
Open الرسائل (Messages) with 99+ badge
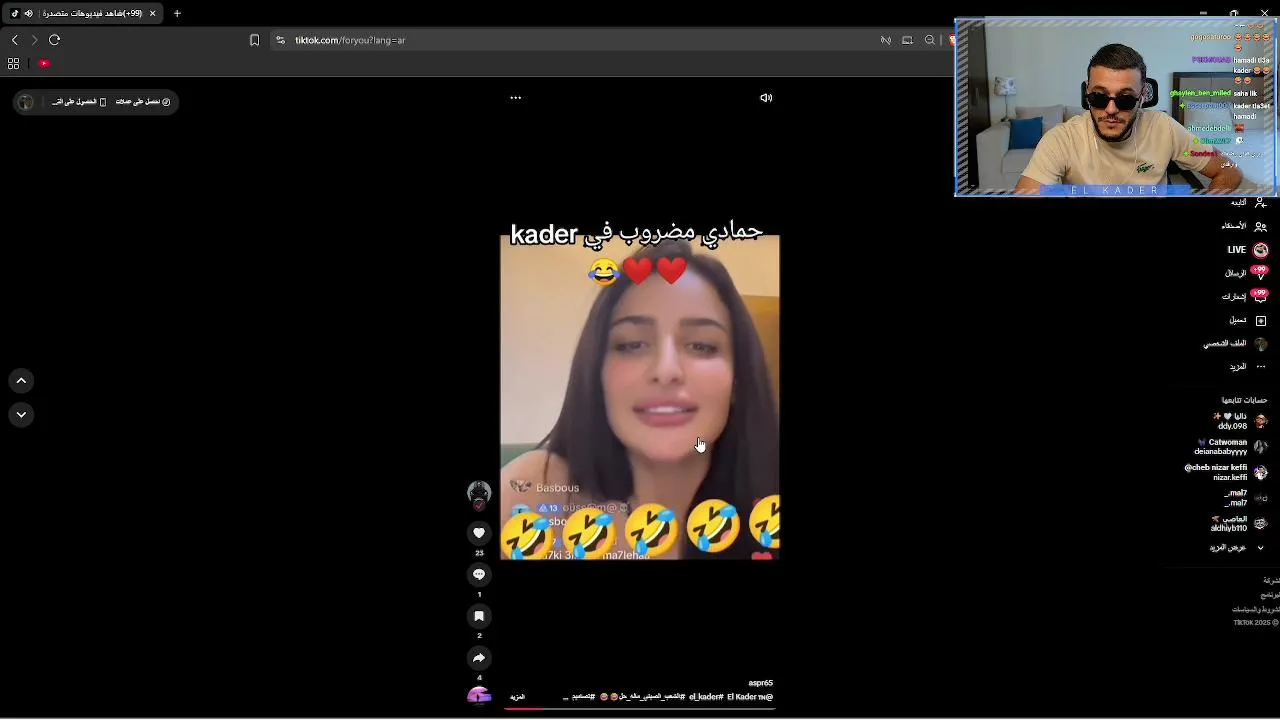pos(1246,273)
